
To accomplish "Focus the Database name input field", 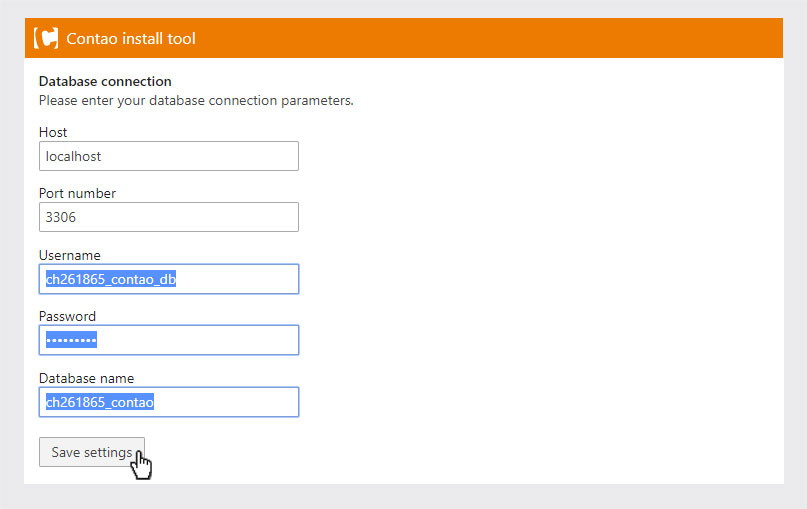I will click(169, 402).
